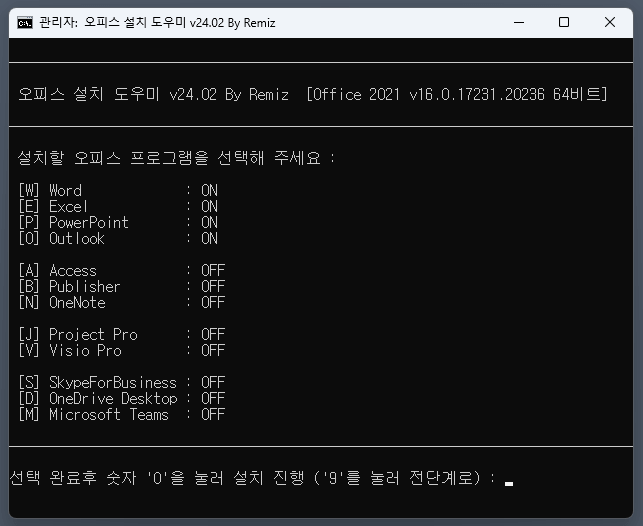Image resolution: width=643 pixels, height=526 pixels.
Task: Click the OFF status next to Project Pro
Action: (x=213, y=335)
